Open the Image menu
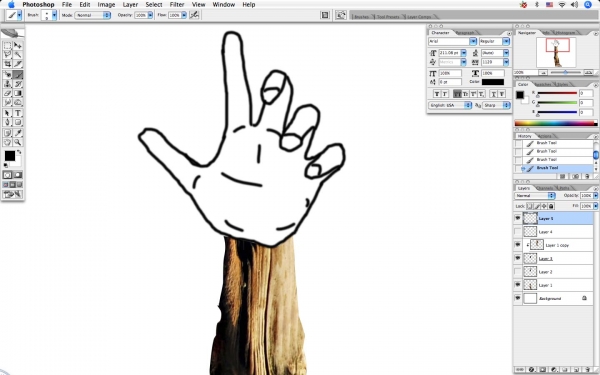 (106, 5)
